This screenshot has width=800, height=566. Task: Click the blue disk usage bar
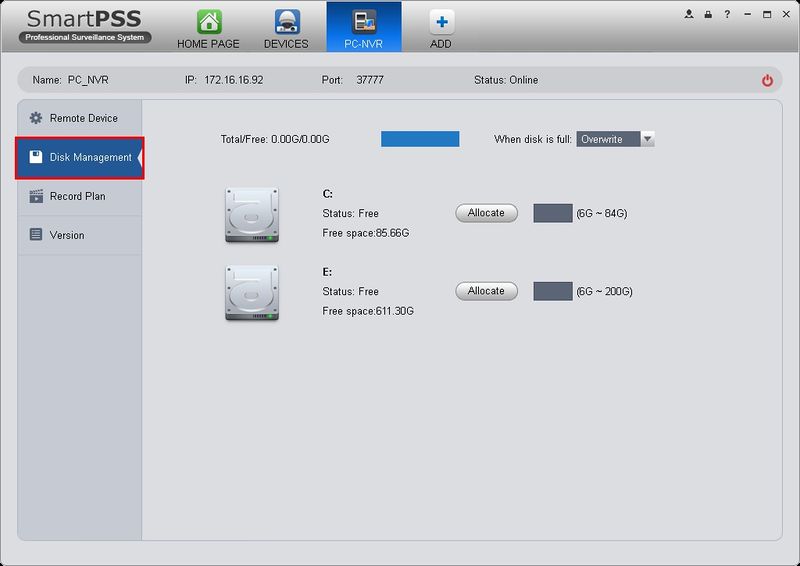(x=420, y=139)
